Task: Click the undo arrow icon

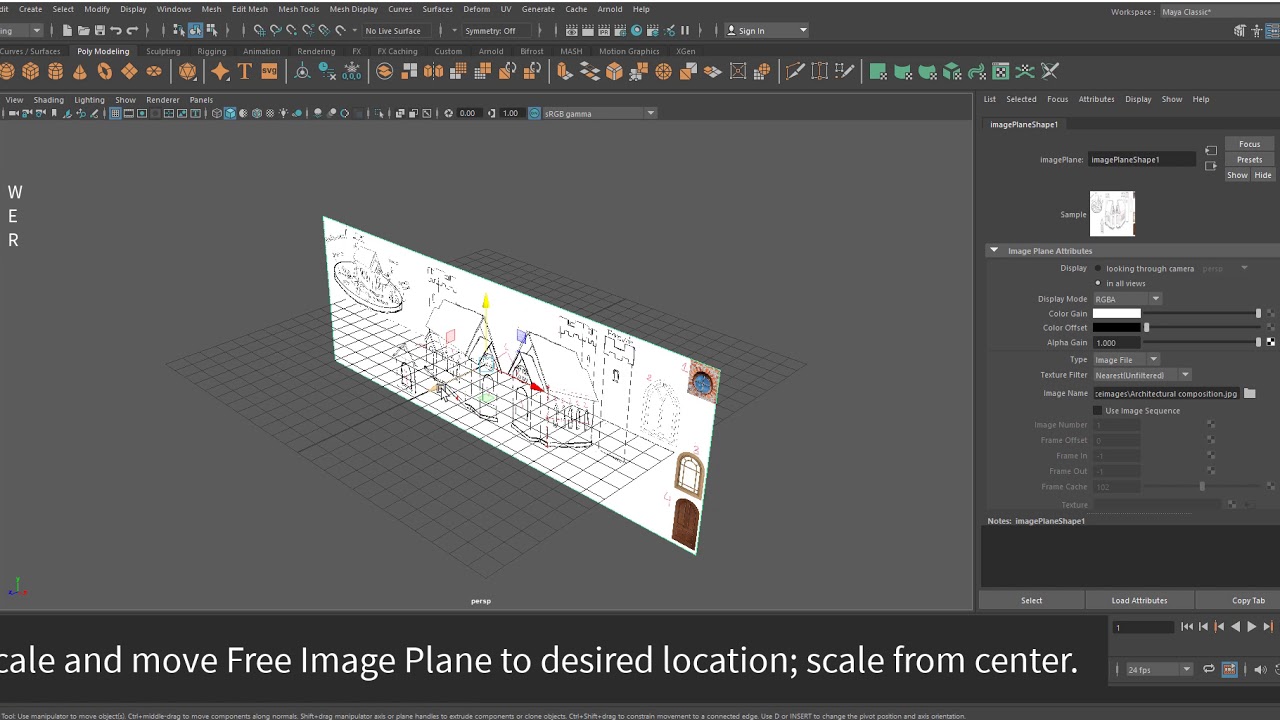Action: coord(116,31)
